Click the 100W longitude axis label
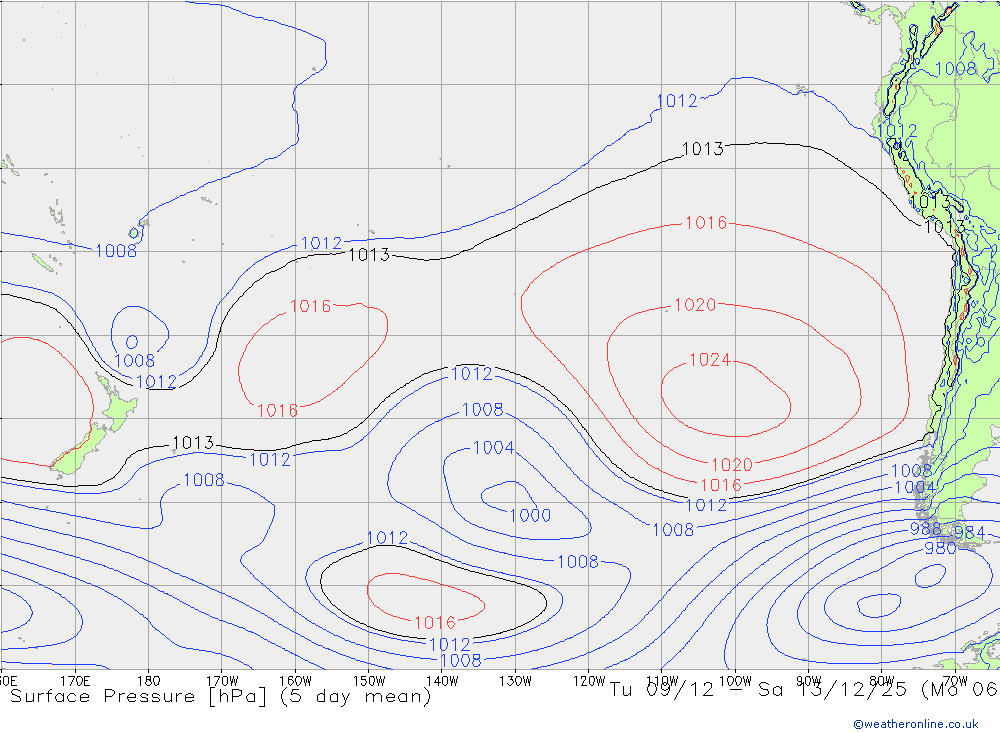The width and height of the screenshot is (1000, 733). (735, 681)
